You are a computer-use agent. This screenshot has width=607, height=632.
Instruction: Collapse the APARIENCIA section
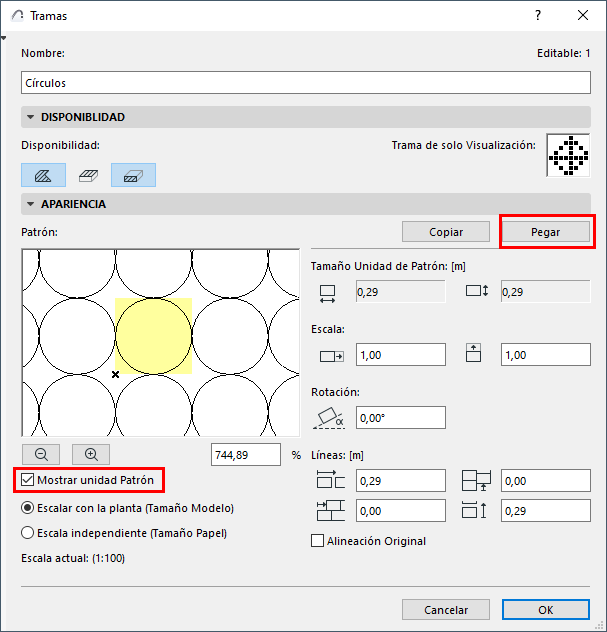[x=30, y=204]
